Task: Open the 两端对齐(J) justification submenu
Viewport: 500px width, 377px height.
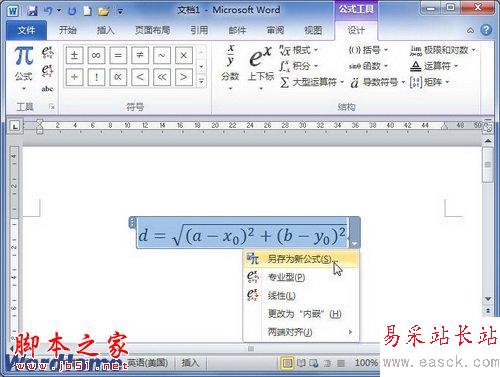Action: click(301, 332)
